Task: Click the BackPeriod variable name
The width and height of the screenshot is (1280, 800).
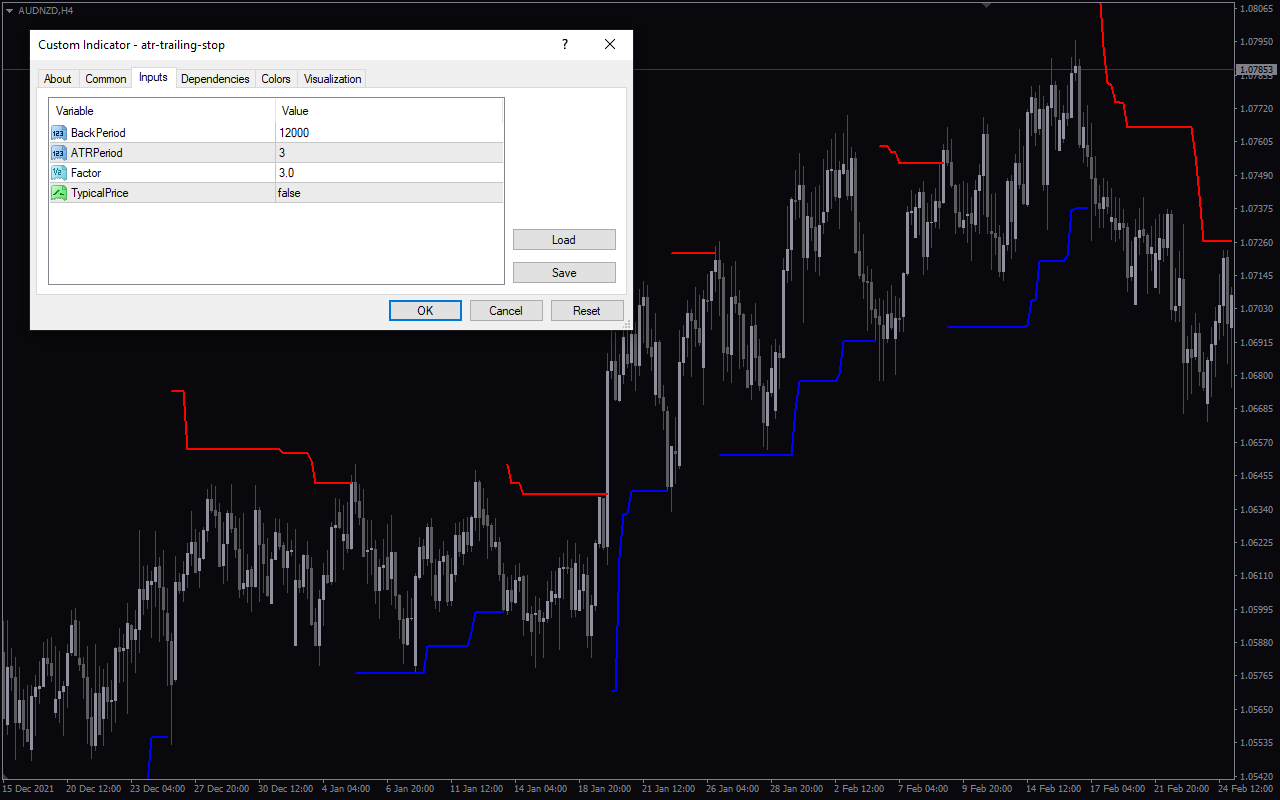Action: tap(98, 133)
